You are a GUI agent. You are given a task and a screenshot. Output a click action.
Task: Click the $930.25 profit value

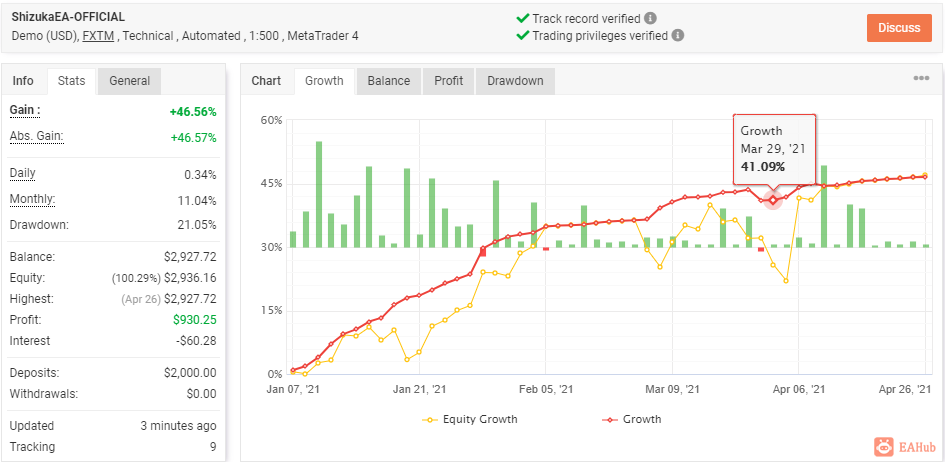[195, 320]
